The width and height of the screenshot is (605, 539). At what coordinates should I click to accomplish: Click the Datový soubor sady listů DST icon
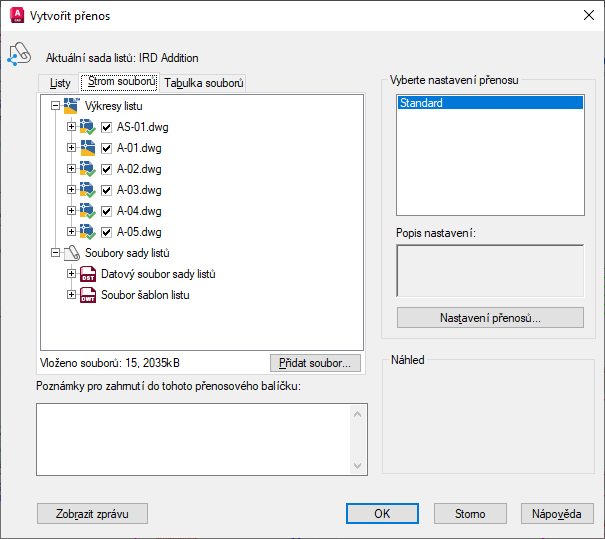tap(88, 274)
